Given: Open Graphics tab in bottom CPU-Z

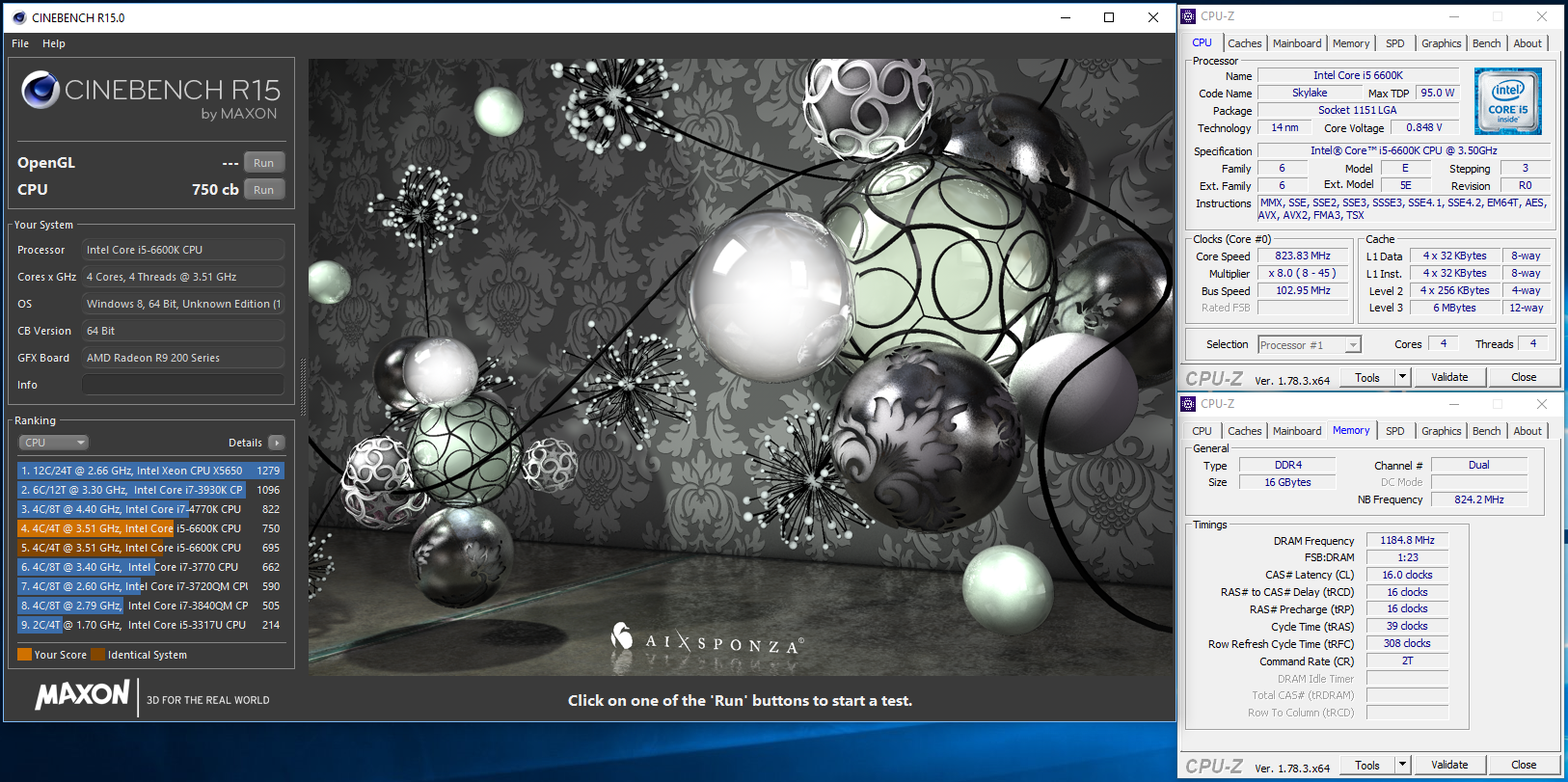Looking at the screenshot, I should tap(1441, 431).
